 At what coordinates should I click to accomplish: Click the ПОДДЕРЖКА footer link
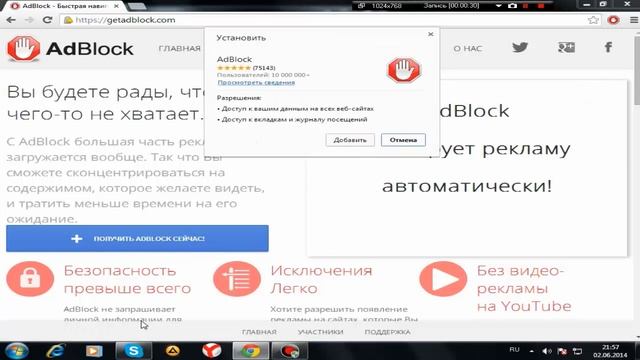pos(387,332)
